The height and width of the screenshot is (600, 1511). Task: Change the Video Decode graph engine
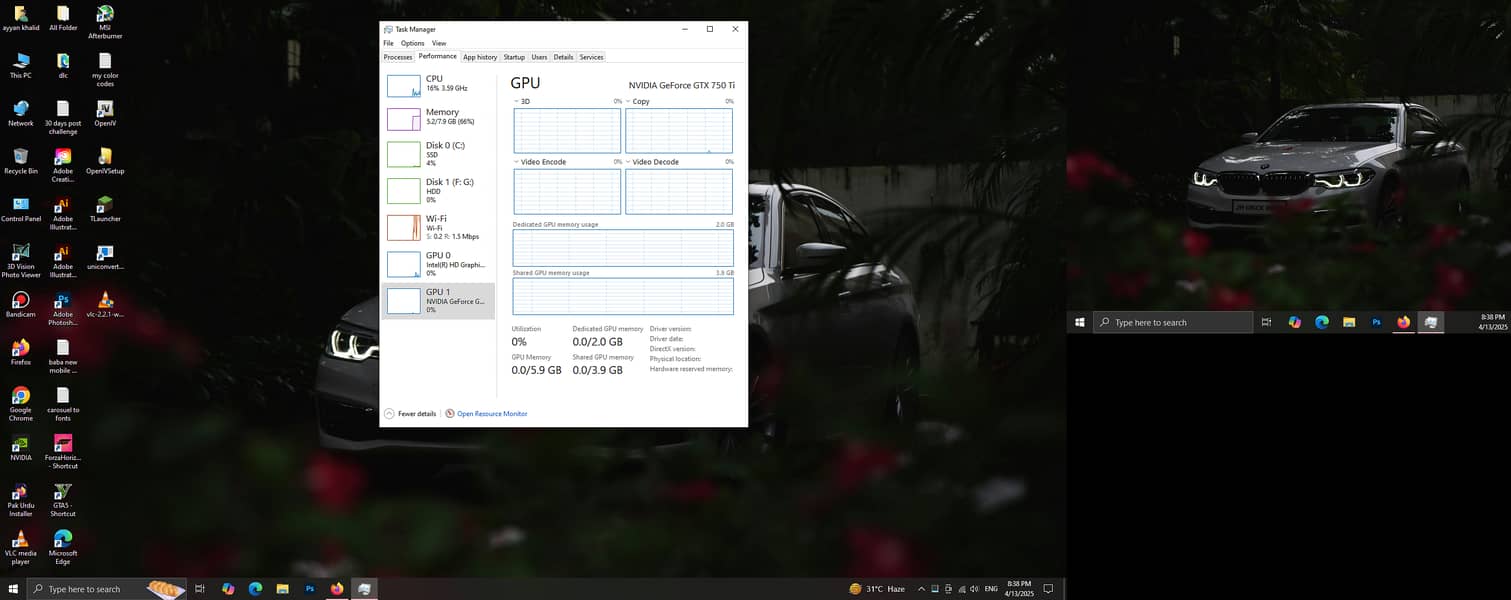pyautogui.click(x=629, y=162)
